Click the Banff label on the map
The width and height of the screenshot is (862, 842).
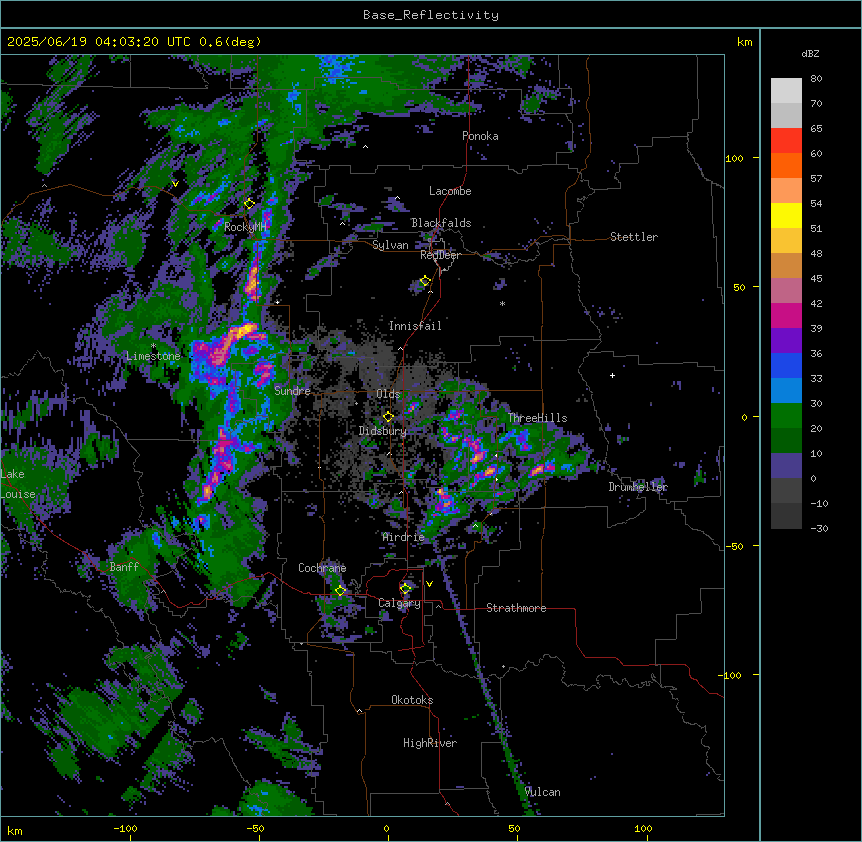(x=124, y=567)
